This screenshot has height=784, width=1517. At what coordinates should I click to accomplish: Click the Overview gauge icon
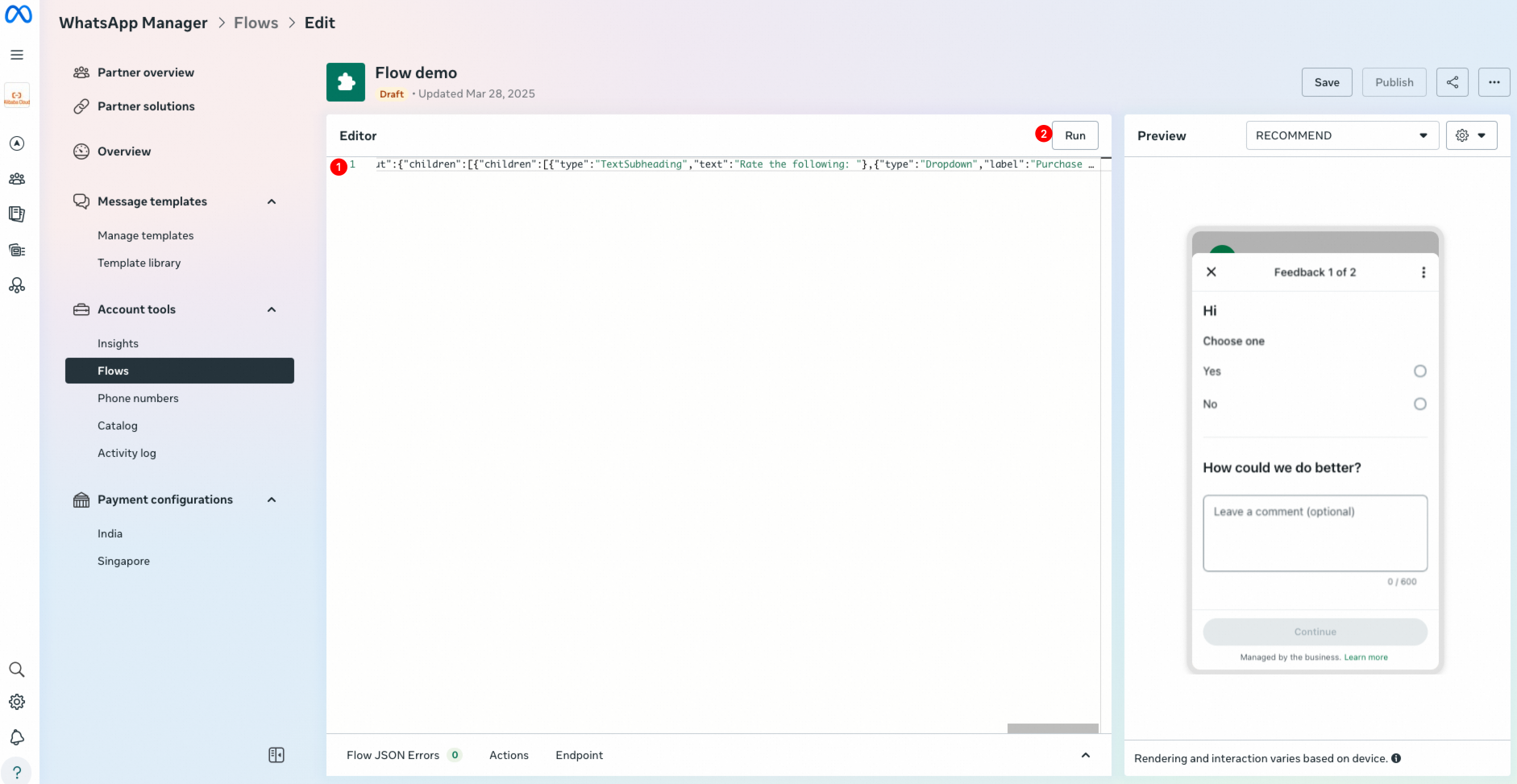[81, 151]
